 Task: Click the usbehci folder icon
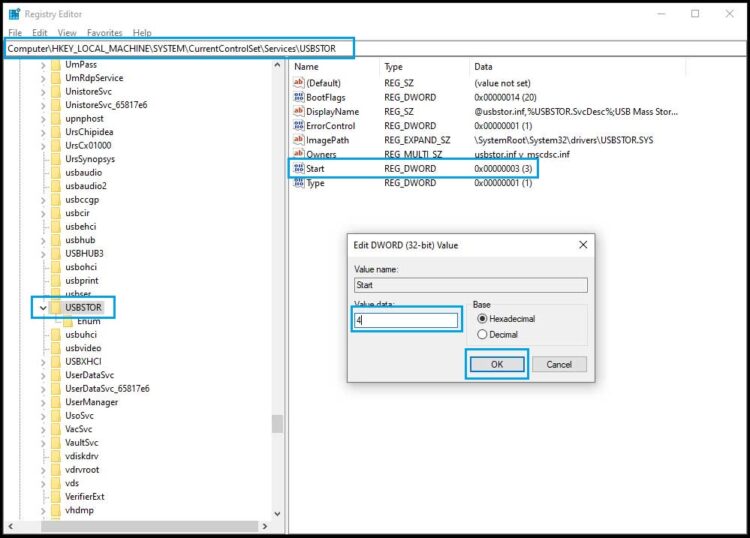[x=56, y=227]
